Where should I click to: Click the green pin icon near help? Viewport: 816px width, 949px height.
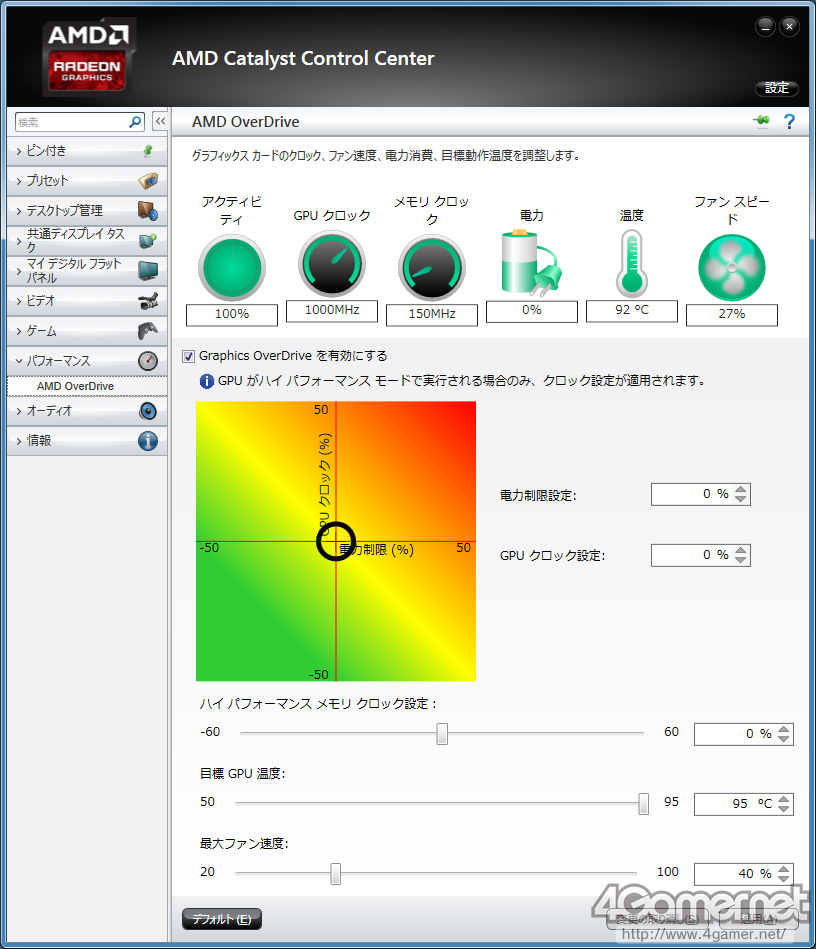(762, 121)
